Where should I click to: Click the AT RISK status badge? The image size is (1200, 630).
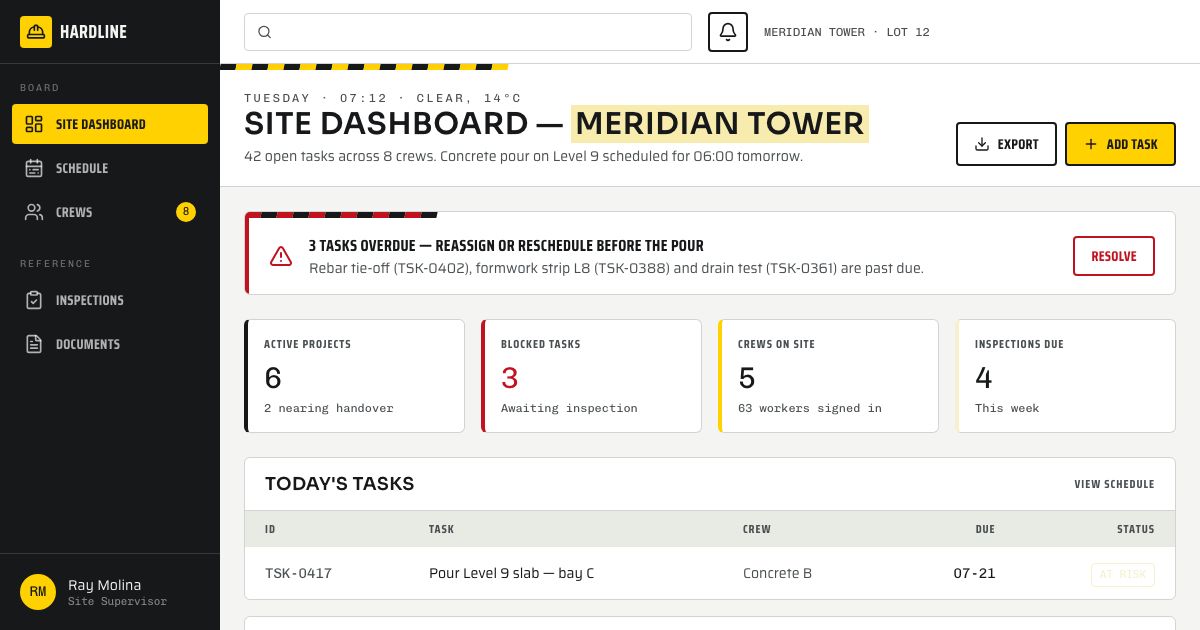click(x=1123, y=575)
